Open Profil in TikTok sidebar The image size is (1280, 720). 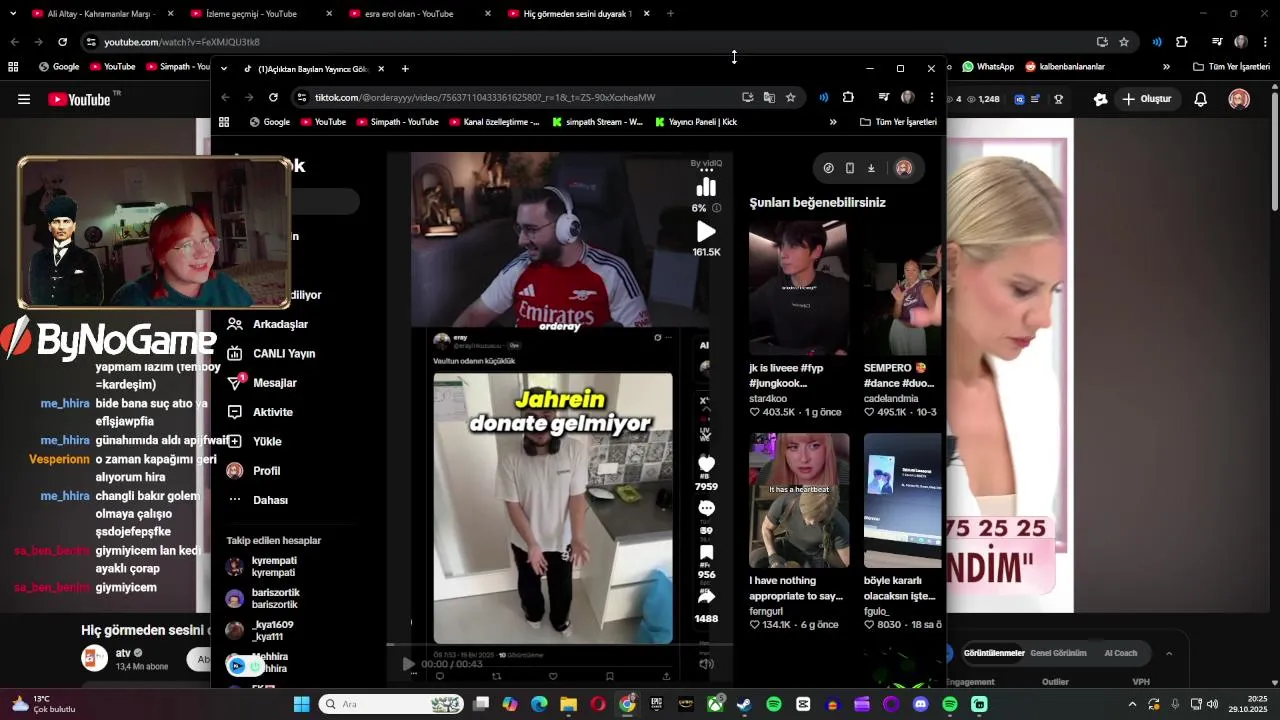[254, 471]
